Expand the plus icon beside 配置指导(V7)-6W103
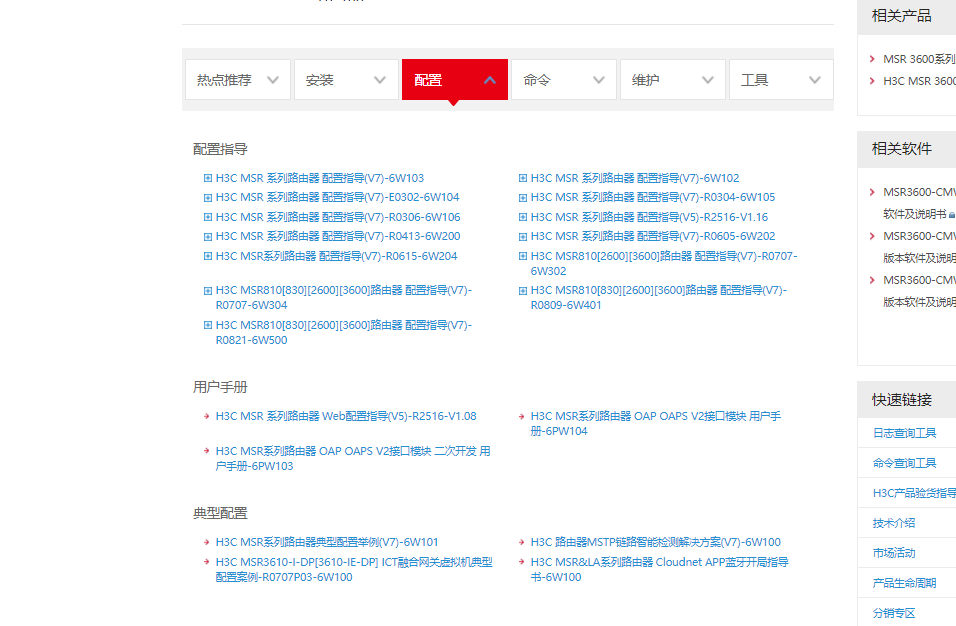Image resolution: width=956 pixels, height=626 pixels. tap(208, 178)
